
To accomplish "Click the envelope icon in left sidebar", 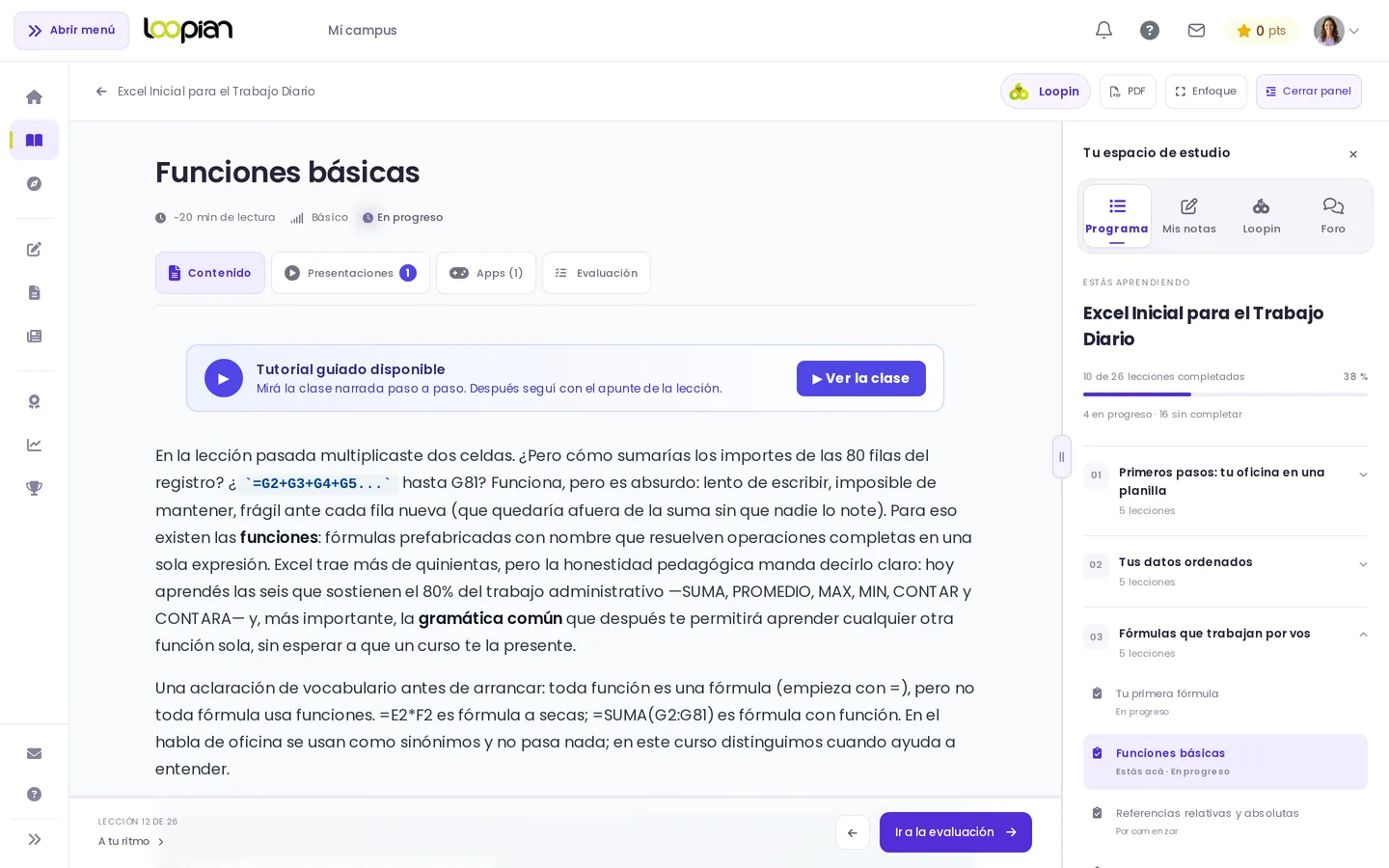I will point(34,753).
